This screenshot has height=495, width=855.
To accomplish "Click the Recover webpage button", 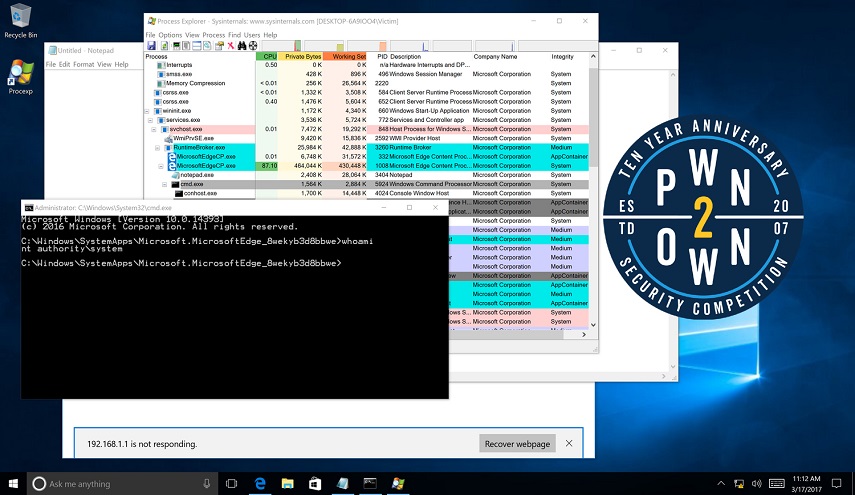I will [x=517, y=443].
